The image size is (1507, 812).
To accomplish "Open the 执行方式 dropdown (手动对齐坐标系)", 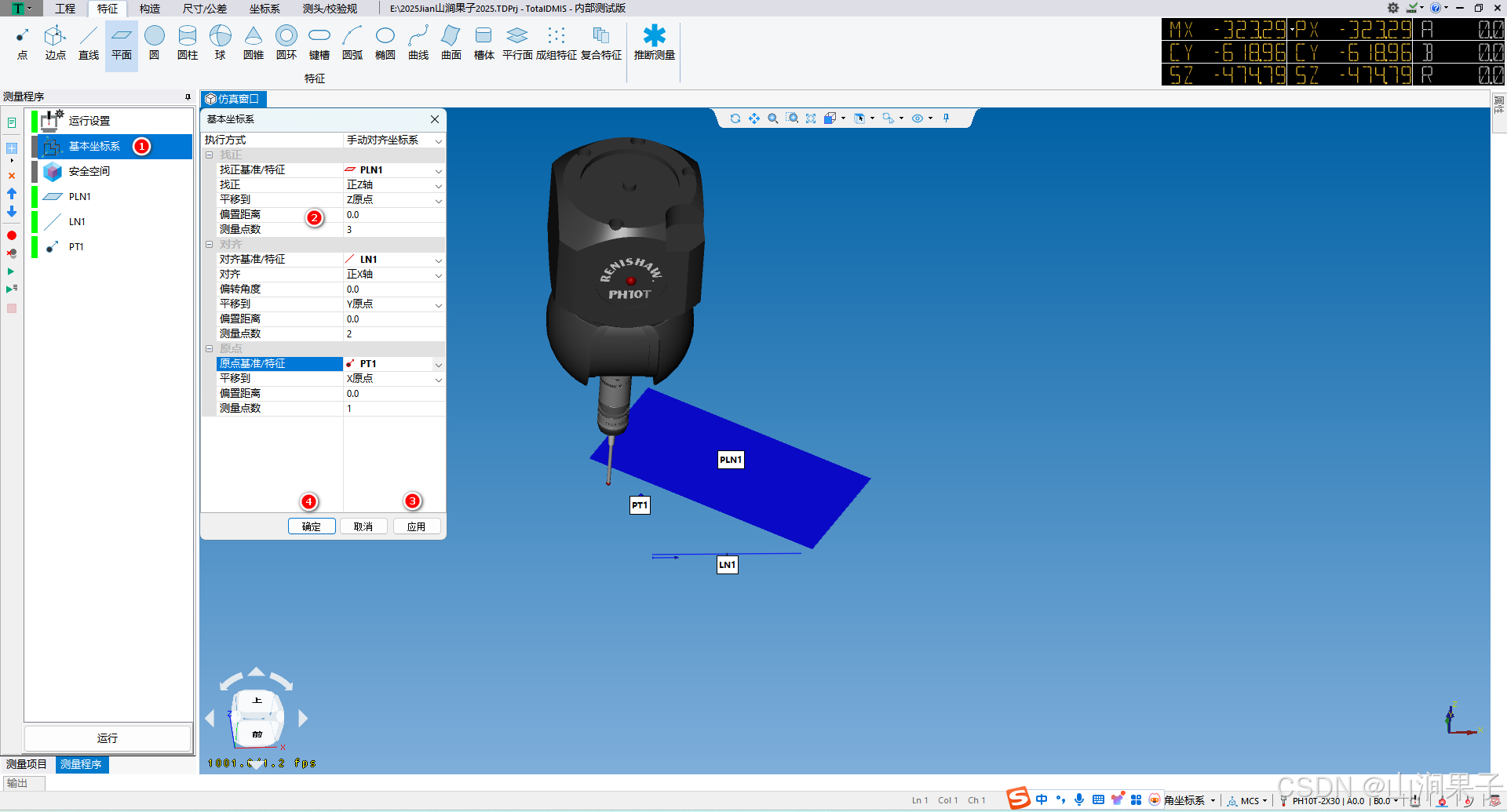I will click(439, 140).
